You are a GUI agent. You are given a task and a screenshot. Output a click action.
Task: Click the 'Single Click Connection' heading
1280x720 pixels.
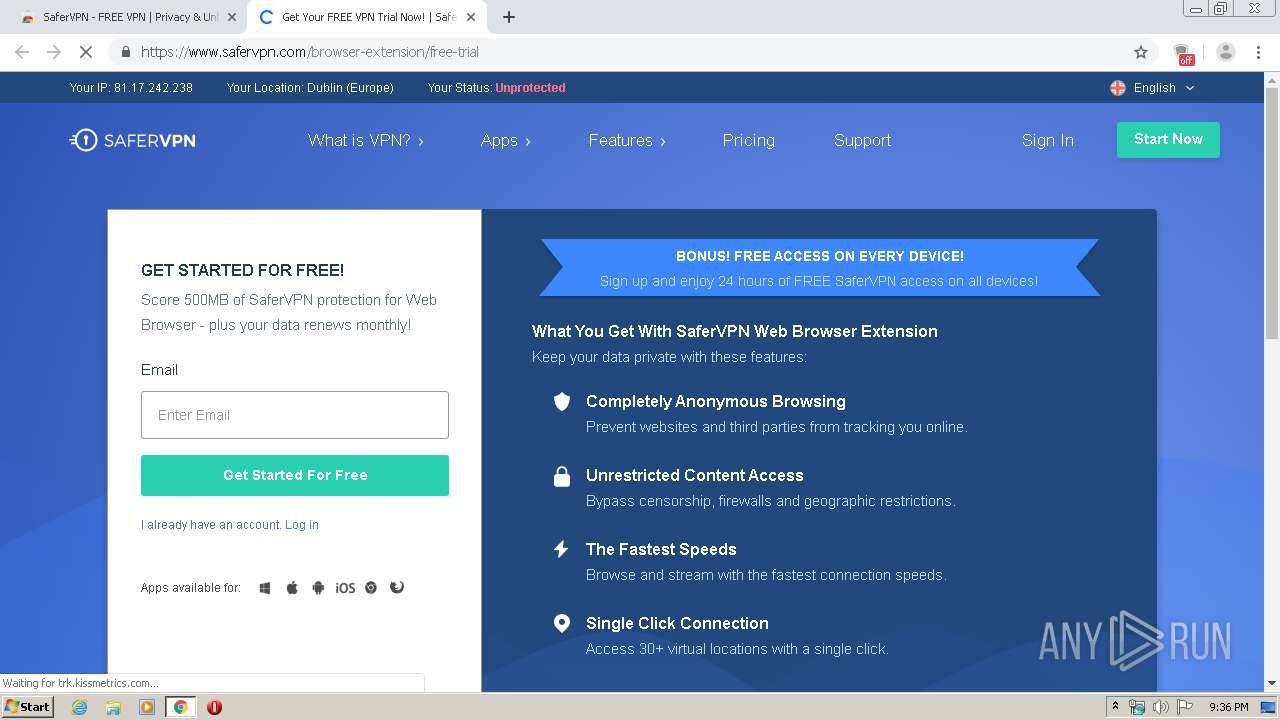tap(677, 624)
